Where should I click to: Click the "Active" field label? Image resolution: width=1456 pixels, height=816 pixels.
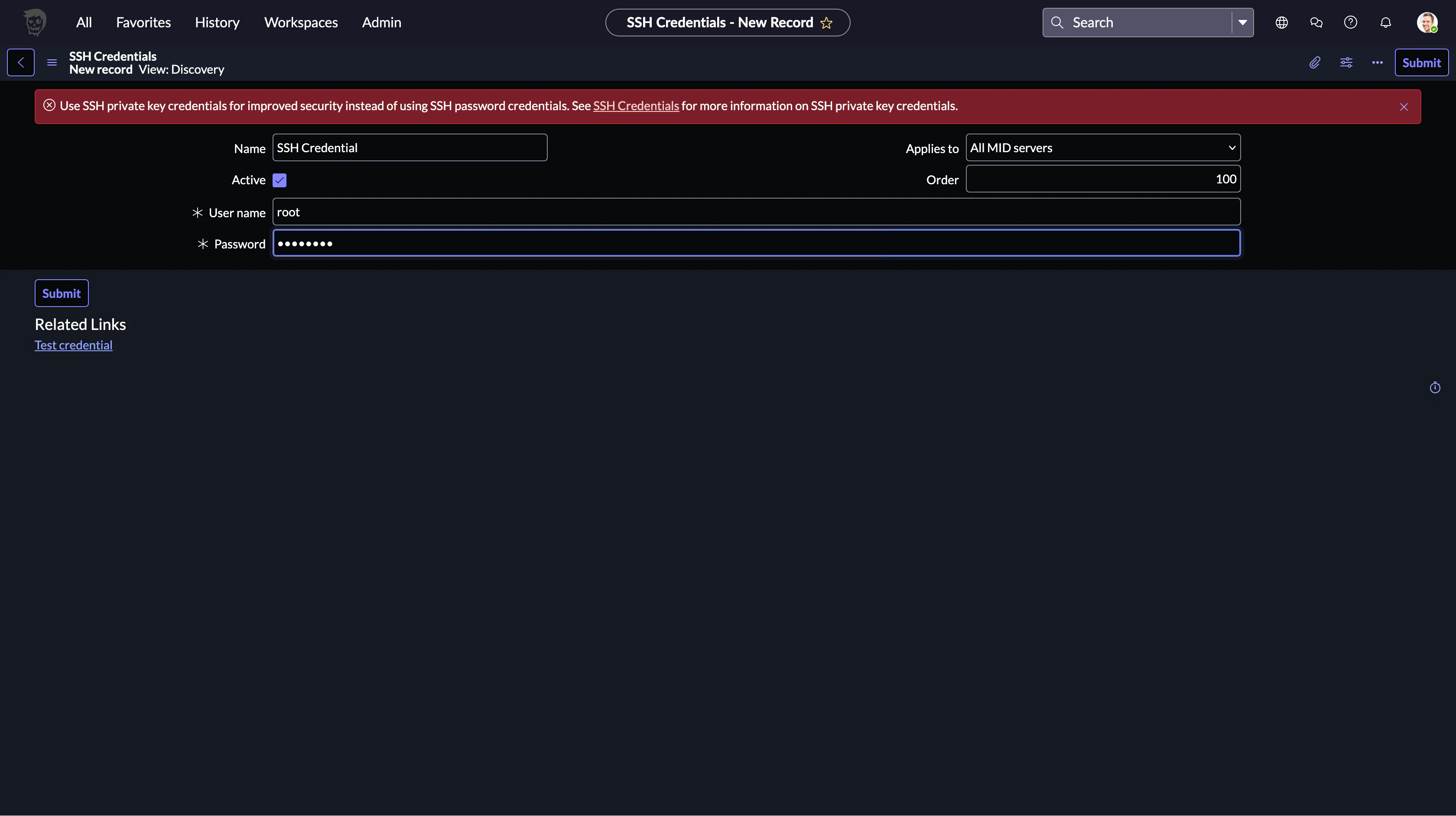click(x=249, y=180)
